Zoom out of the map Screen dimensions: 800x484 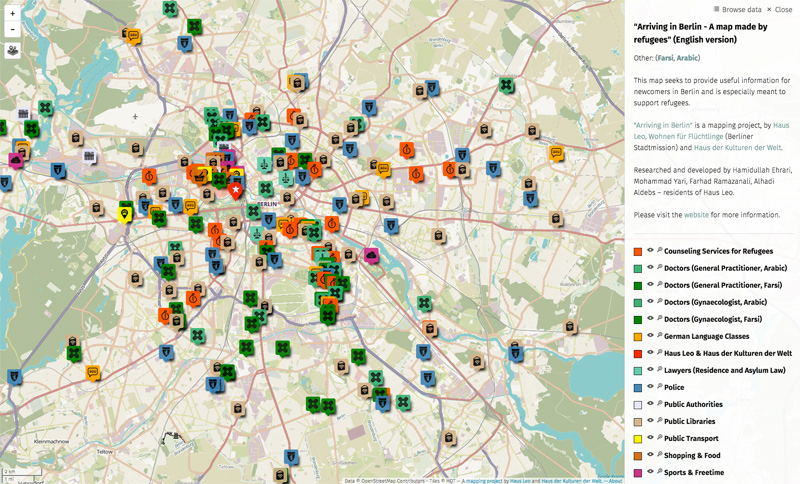click(x=12, y=29)
